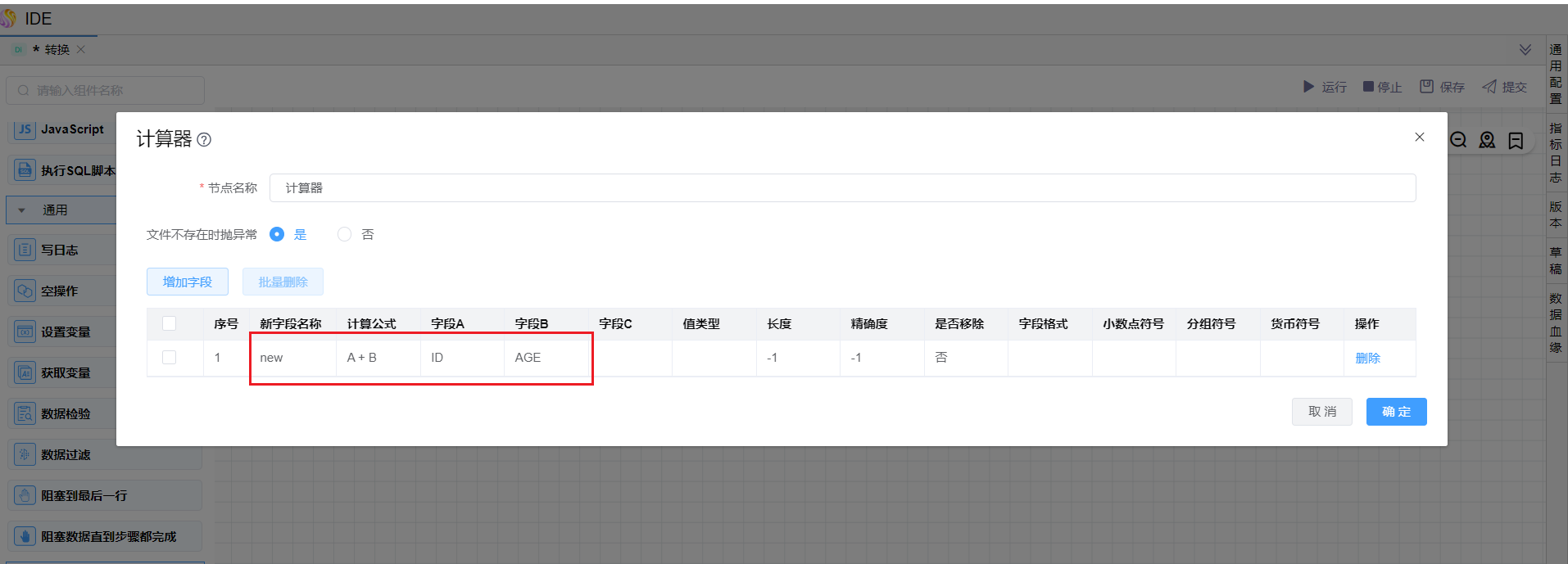Click the 删除 link in row 1
Screen dimensions: 1568x564
1367,358
